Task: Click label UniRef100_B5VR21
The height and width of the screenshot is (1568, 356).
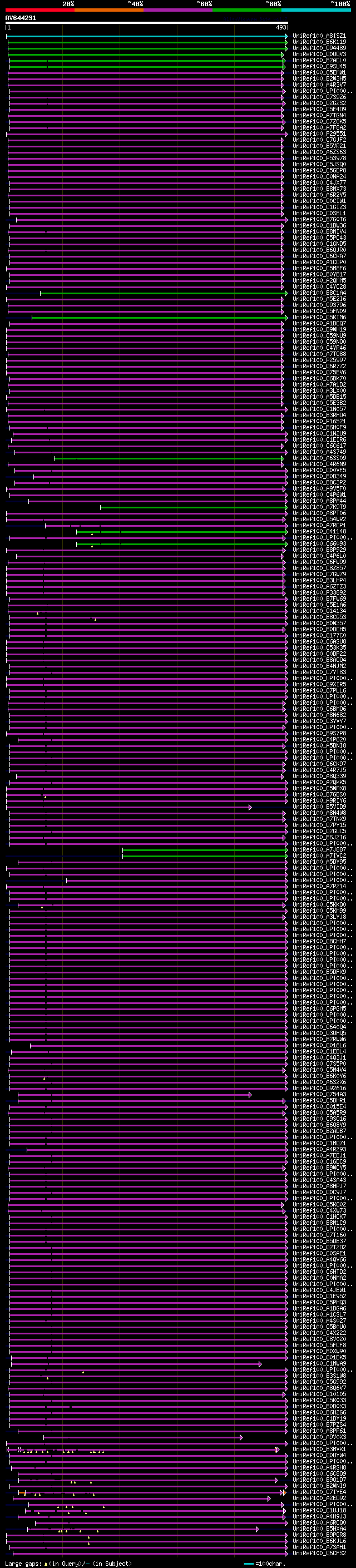Action: [x=319, y=146]
